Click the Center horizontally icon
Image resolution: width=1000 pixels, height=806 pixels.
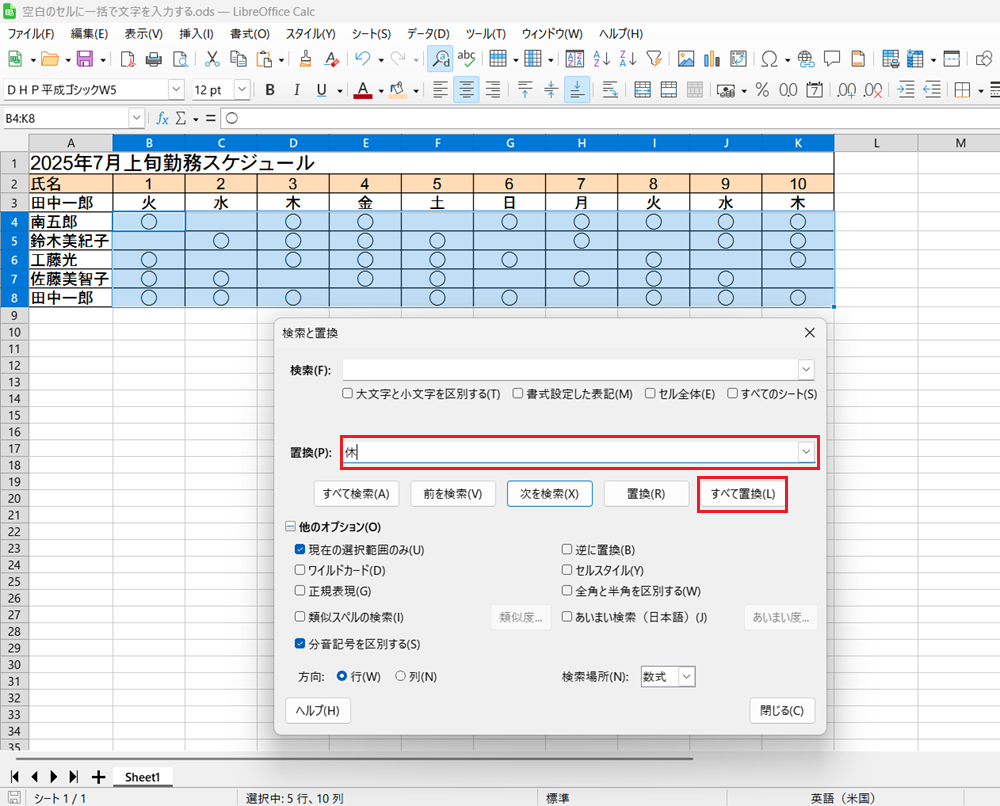(x=466, y=90)
